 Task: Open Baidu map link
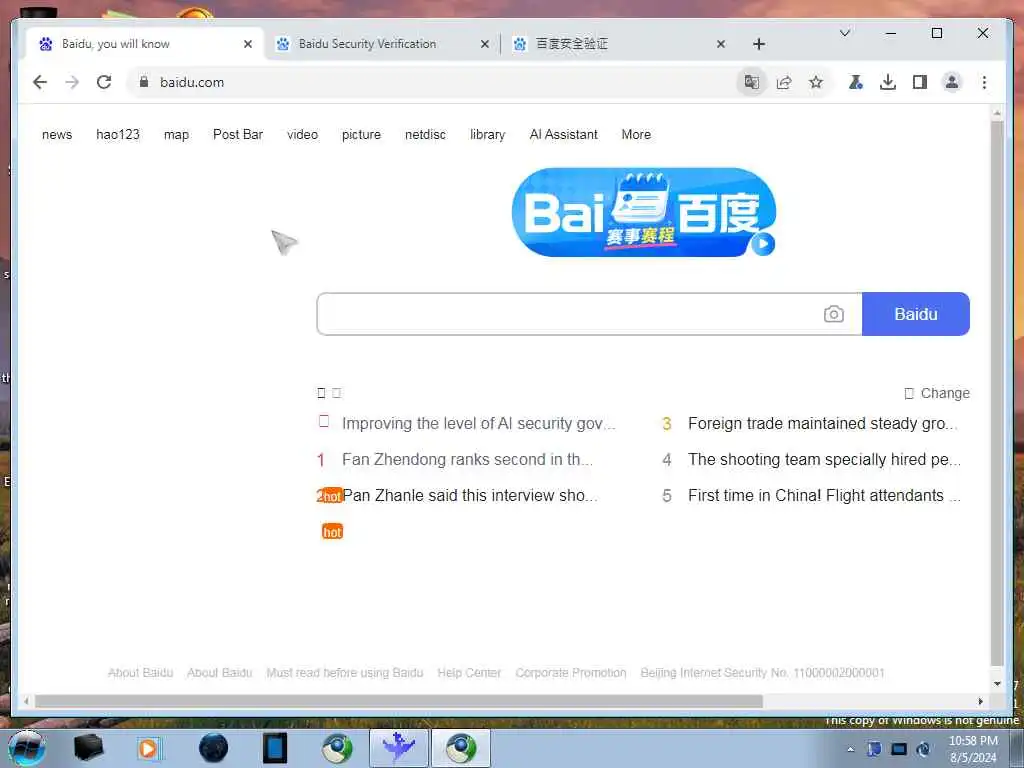click(176, 135)
